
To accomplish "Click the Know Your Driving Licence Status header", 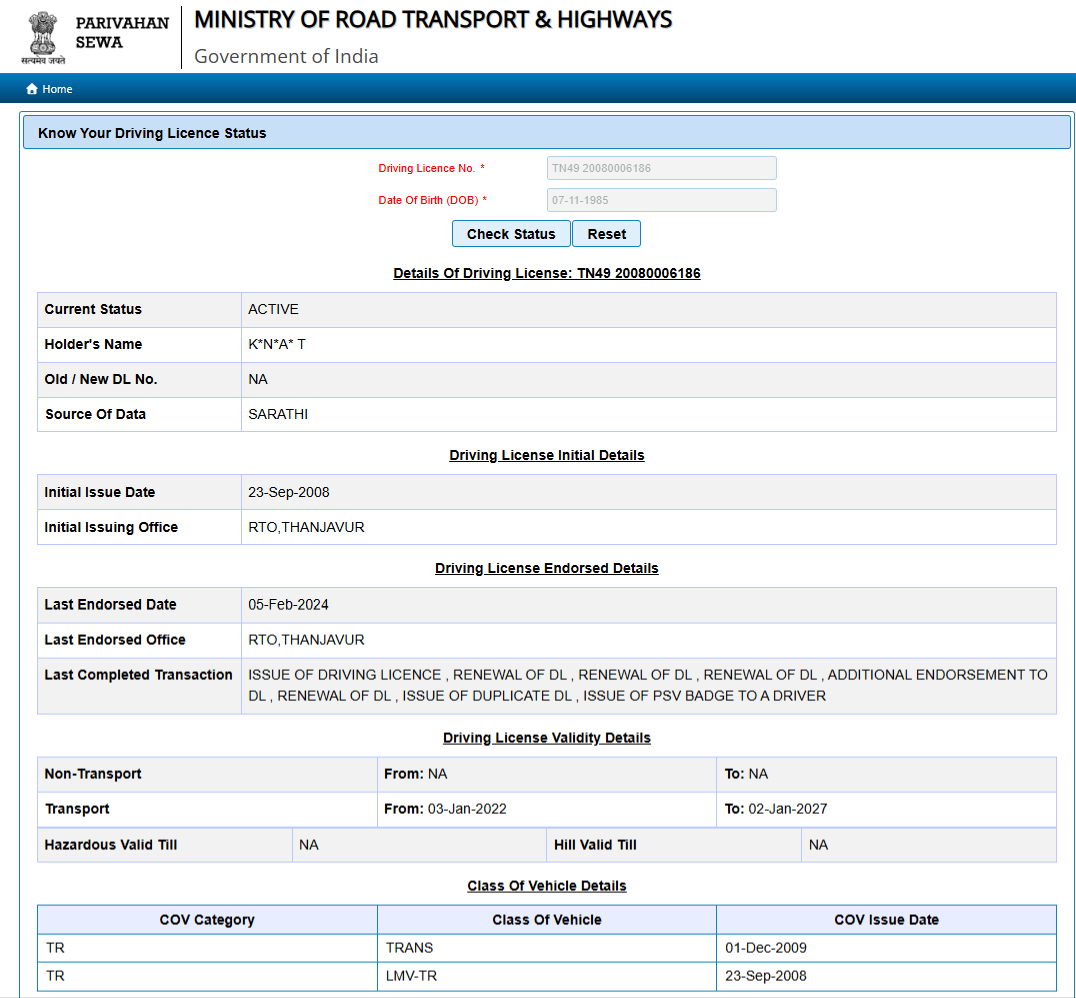I will coord(152,133).
